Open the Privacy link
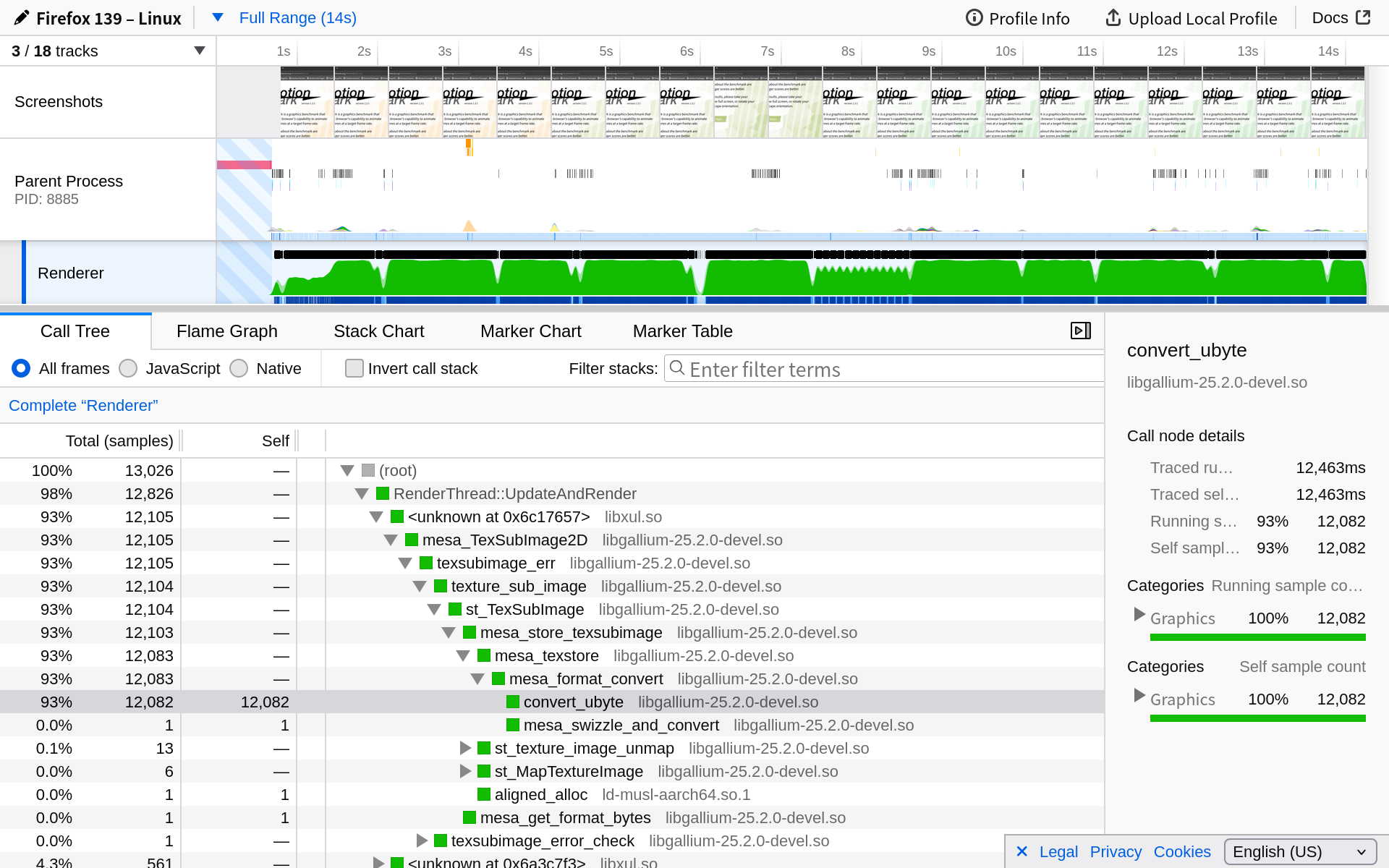This screenshot has height=868, width=1389. tap(1116, 852)
